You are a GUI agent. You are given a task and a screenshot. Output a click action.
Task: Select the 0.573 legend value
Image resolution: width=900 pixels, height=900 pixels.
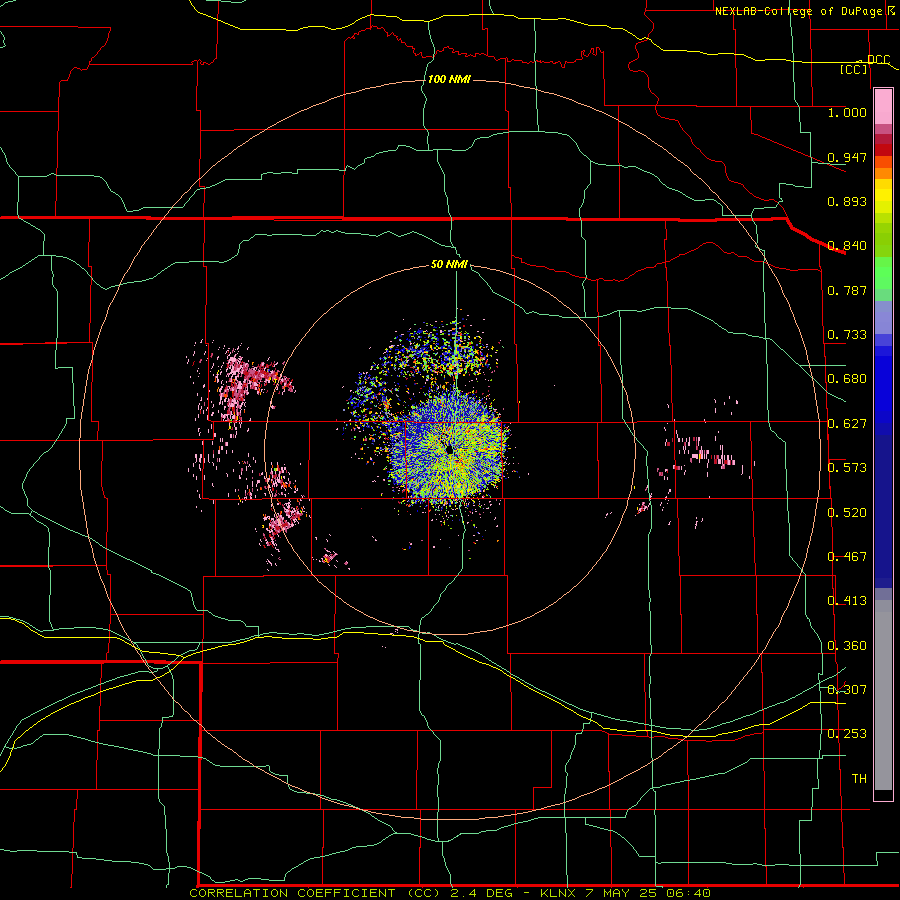click(x=847, y=468)
